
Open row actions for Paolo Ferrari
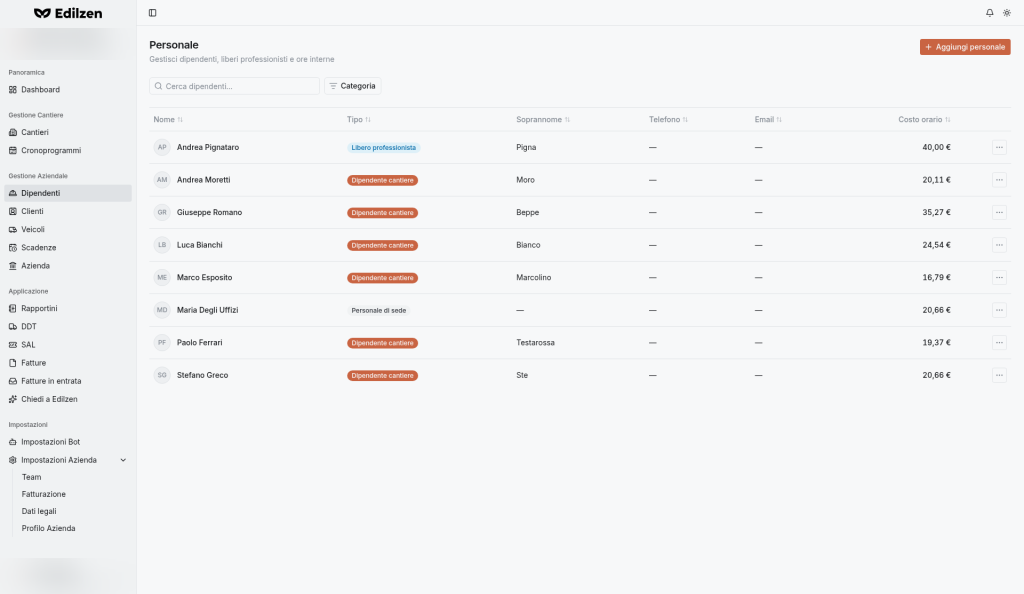click(x=999, y=343)
